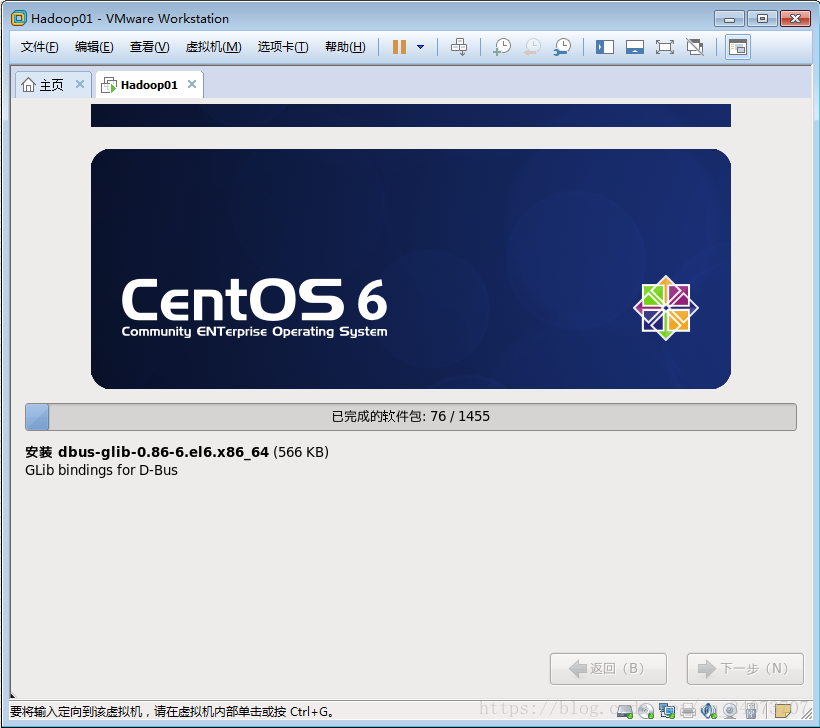Close the 主页 tab
The width and height of the screenshot is (820, 728).
point(79,84)
